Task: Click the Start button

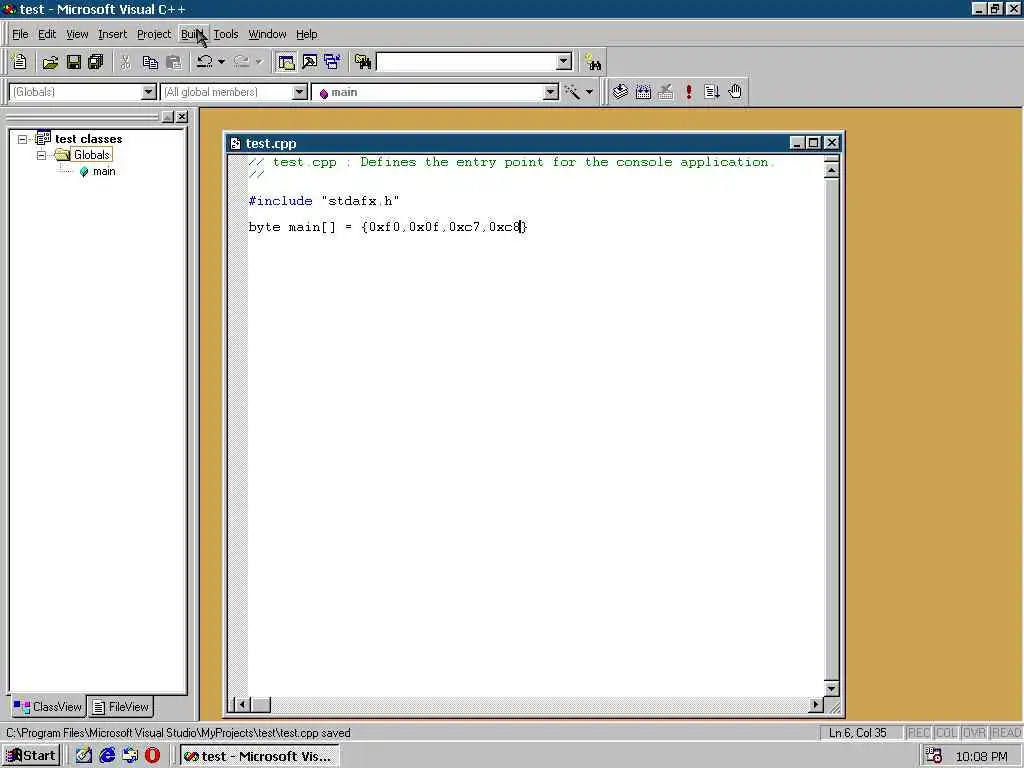Action: click(31, 756)
